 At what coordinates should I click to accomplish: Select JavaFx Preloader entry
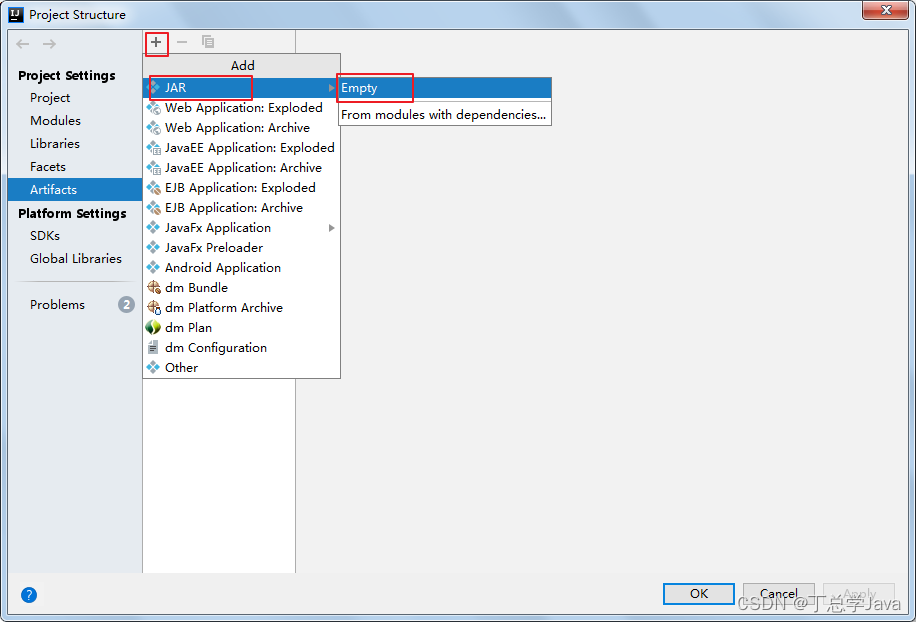(x=241, y=247)
